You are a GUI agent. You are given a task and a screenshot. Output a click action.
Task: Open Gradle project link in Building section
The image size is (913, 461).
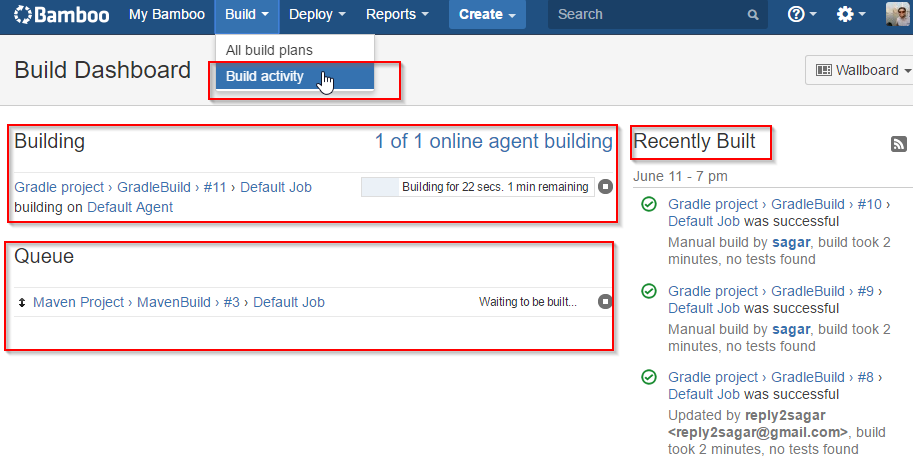(x=59, y=187)
